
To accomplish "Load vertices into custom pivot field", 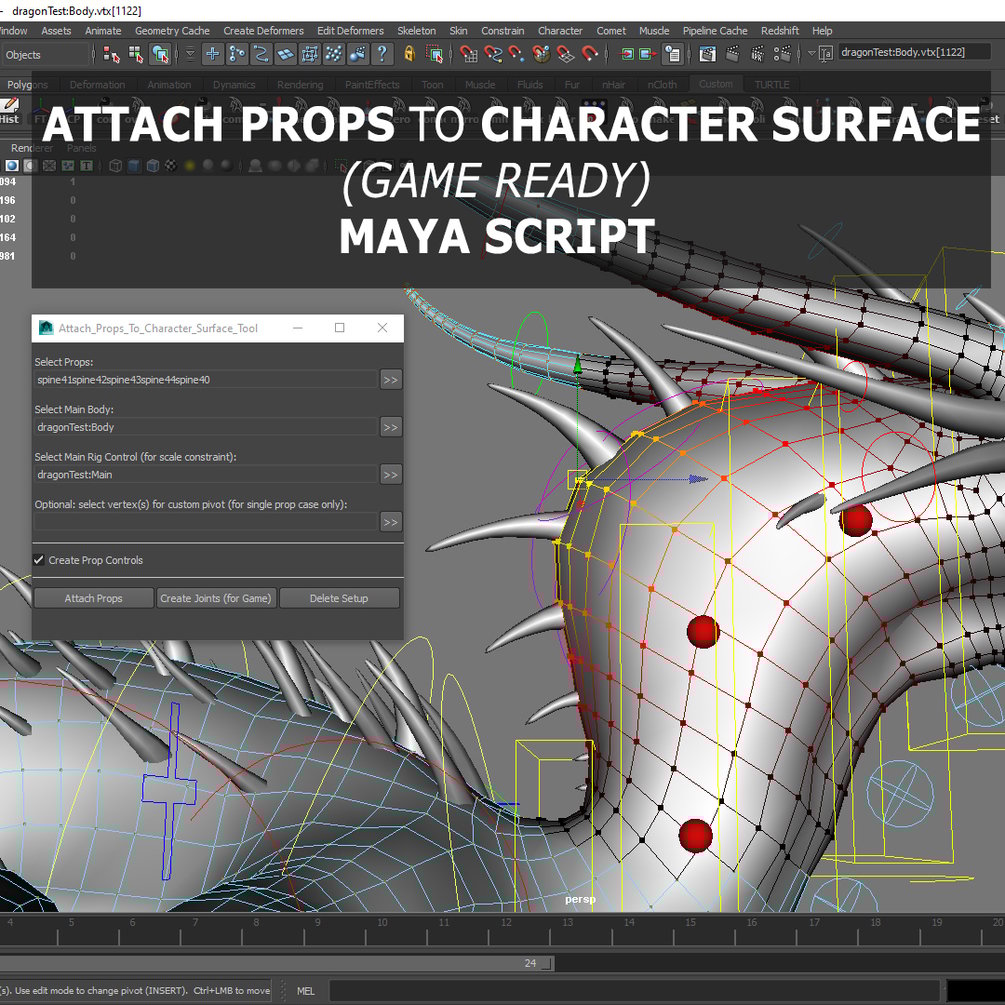I will click(390, 522).
